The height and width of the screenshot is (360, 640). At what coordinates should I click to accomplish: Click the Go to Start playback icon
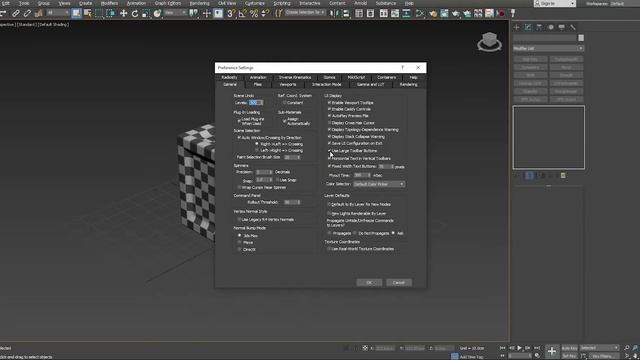(x=502, y=348)
